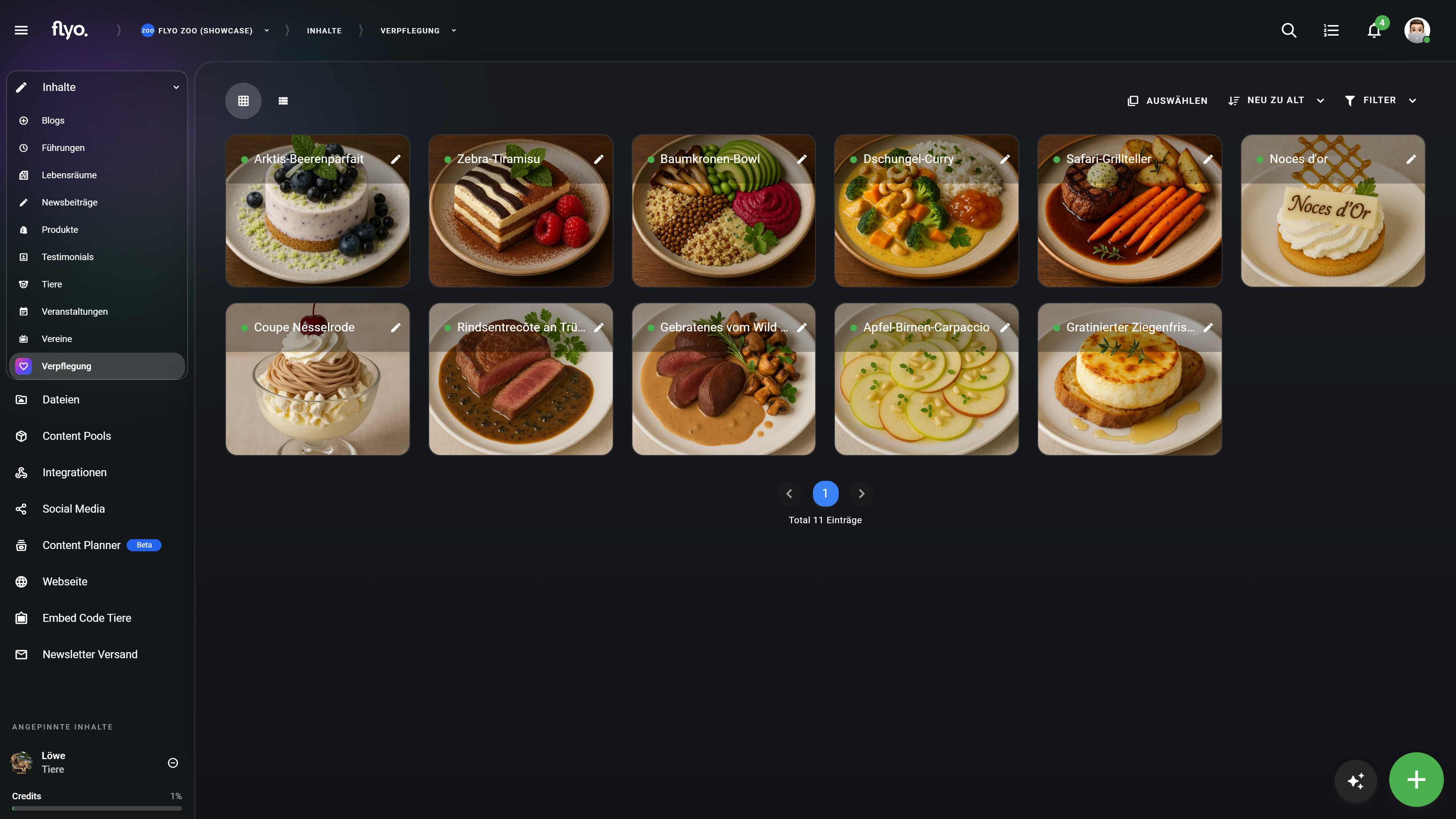Click the Dateien folder icon
This screenshot has width=1456, height=819.
(22, 400)
